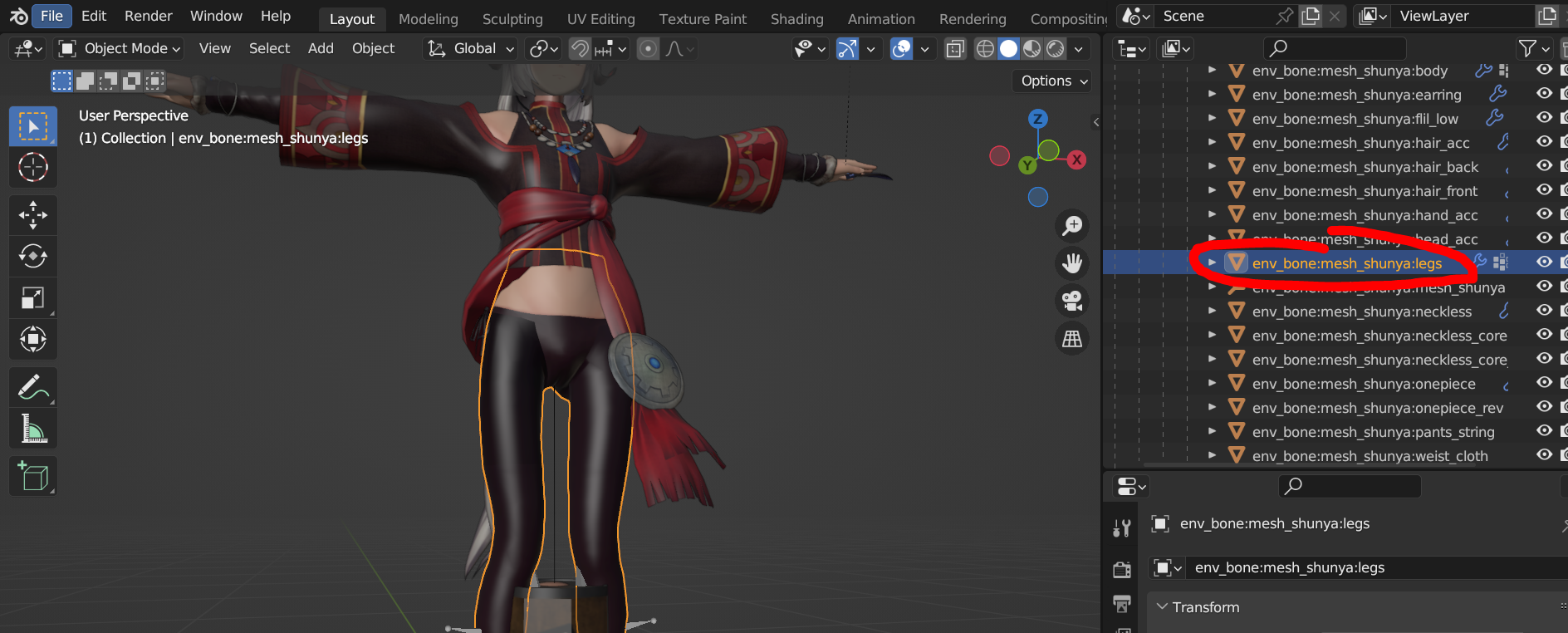Open the Outliner display mode dropdown
Viewport: 1568px width, 633px height.
pos(1130,49)
